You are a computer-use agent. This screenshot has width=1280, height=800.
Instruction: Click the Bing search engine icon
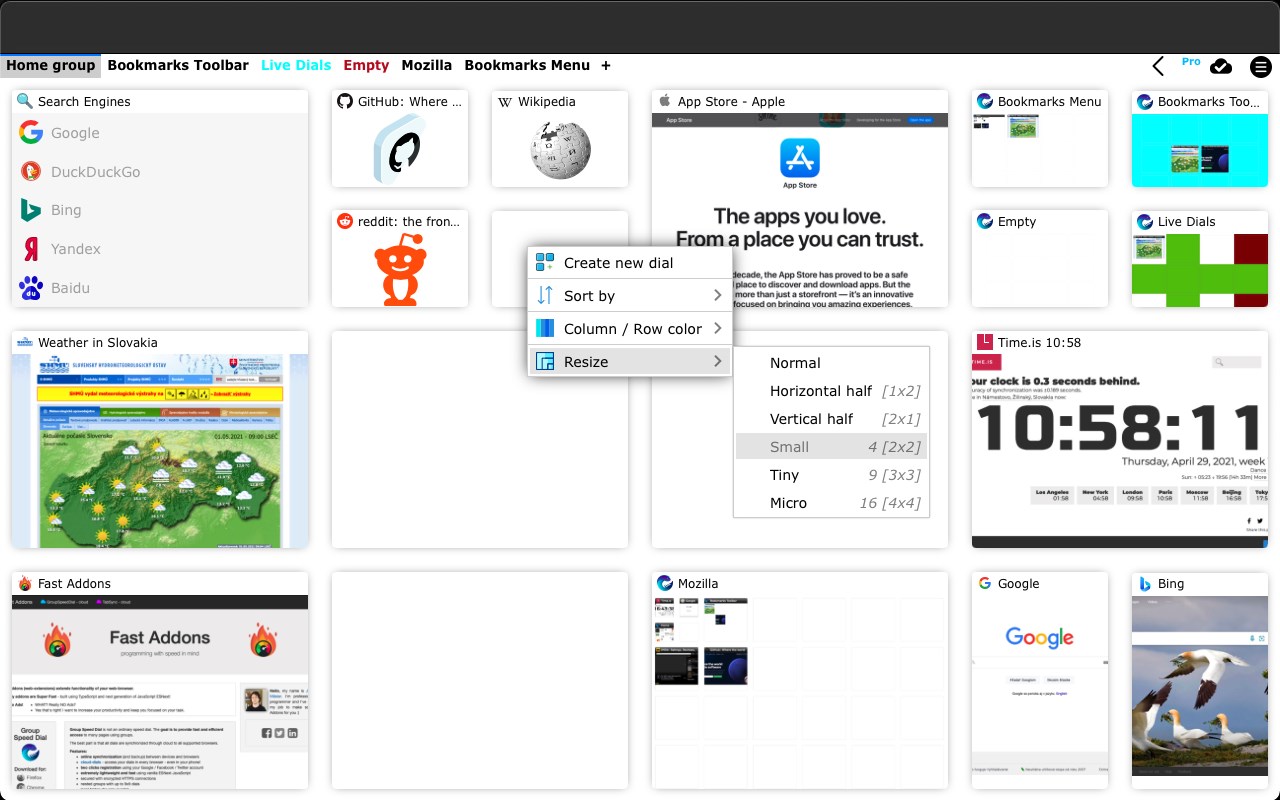pos(30,210)
